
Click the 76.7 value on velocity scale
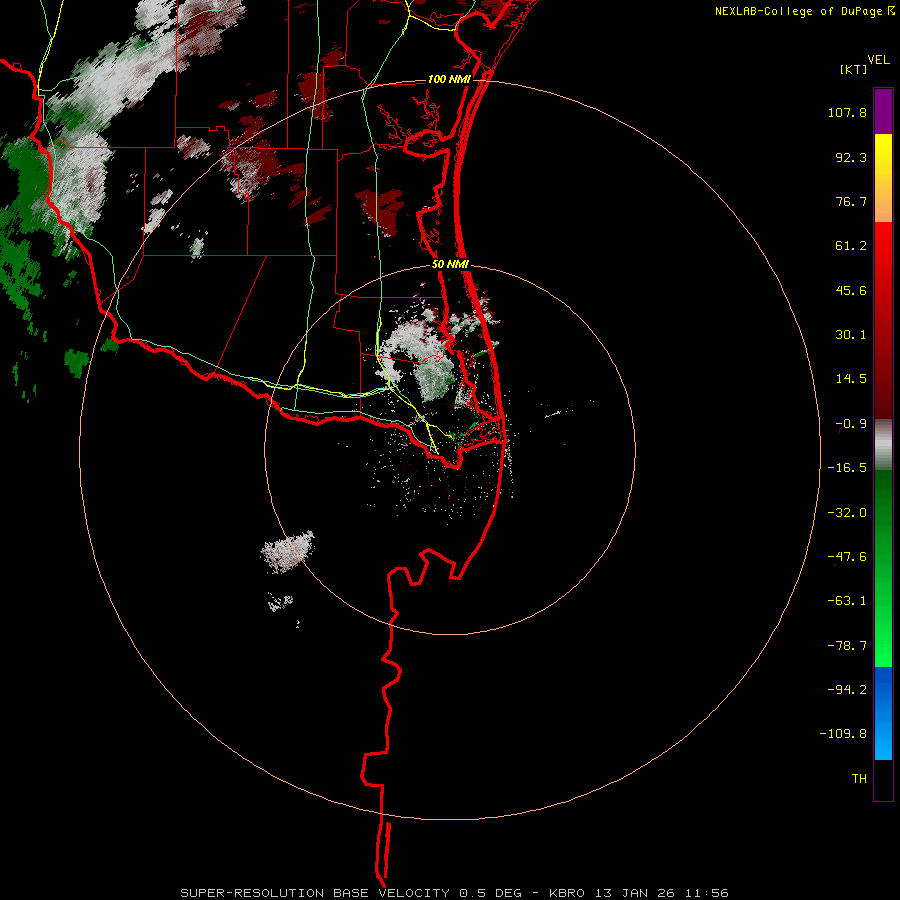click(x=851, y=201)
